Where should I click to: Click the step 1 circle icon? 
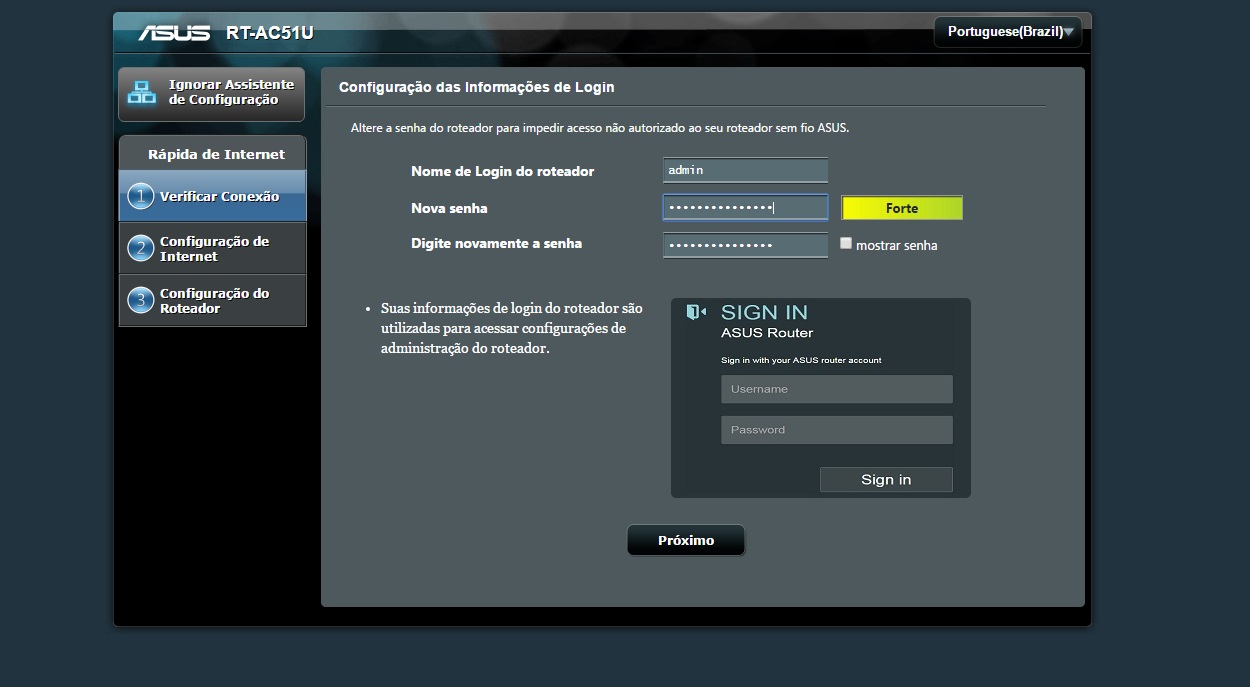click(140, 196)
